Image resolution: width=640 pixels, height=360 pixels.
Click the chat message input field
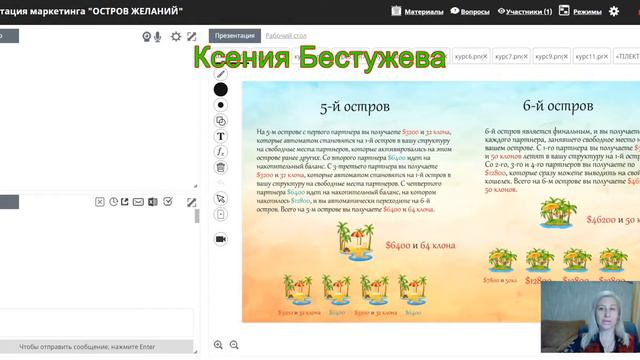96,323
